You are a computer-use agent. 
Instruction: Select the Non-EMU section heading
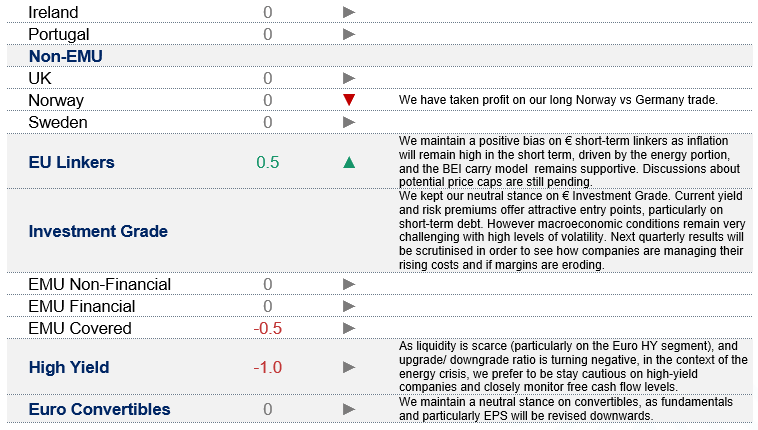(x=66, y=56)
